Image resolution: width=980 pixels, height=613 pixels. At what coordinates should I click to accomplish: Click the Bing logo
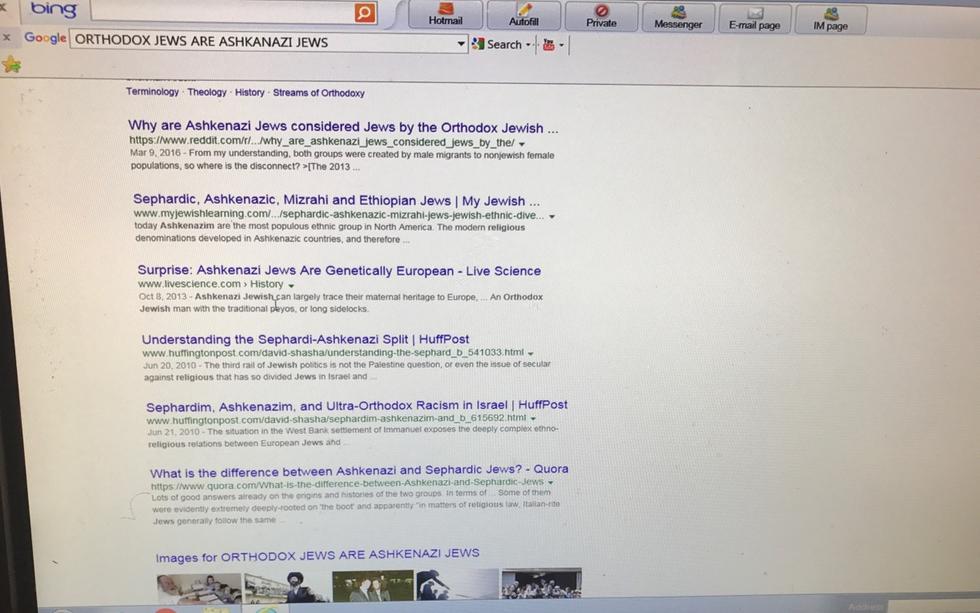tap(54, 9)
